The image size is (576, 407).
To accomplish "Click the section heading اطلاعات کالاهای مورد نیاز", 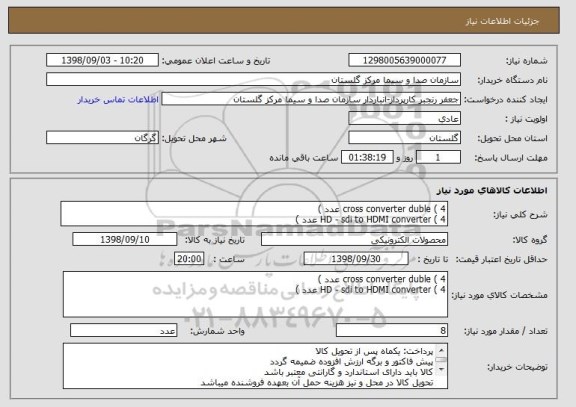I will coord(492,190).
